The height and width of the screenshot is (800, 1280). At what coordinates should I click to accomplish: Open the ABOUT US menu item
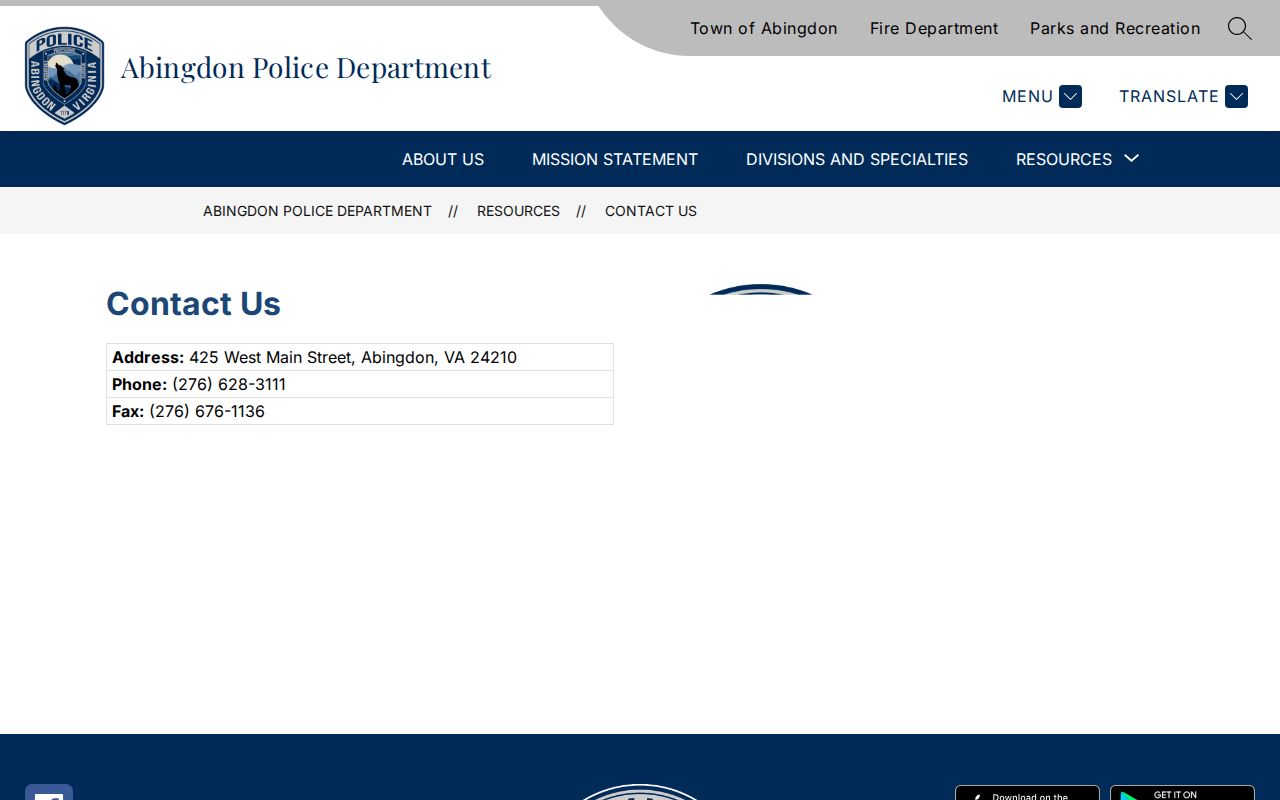[443, 159]
